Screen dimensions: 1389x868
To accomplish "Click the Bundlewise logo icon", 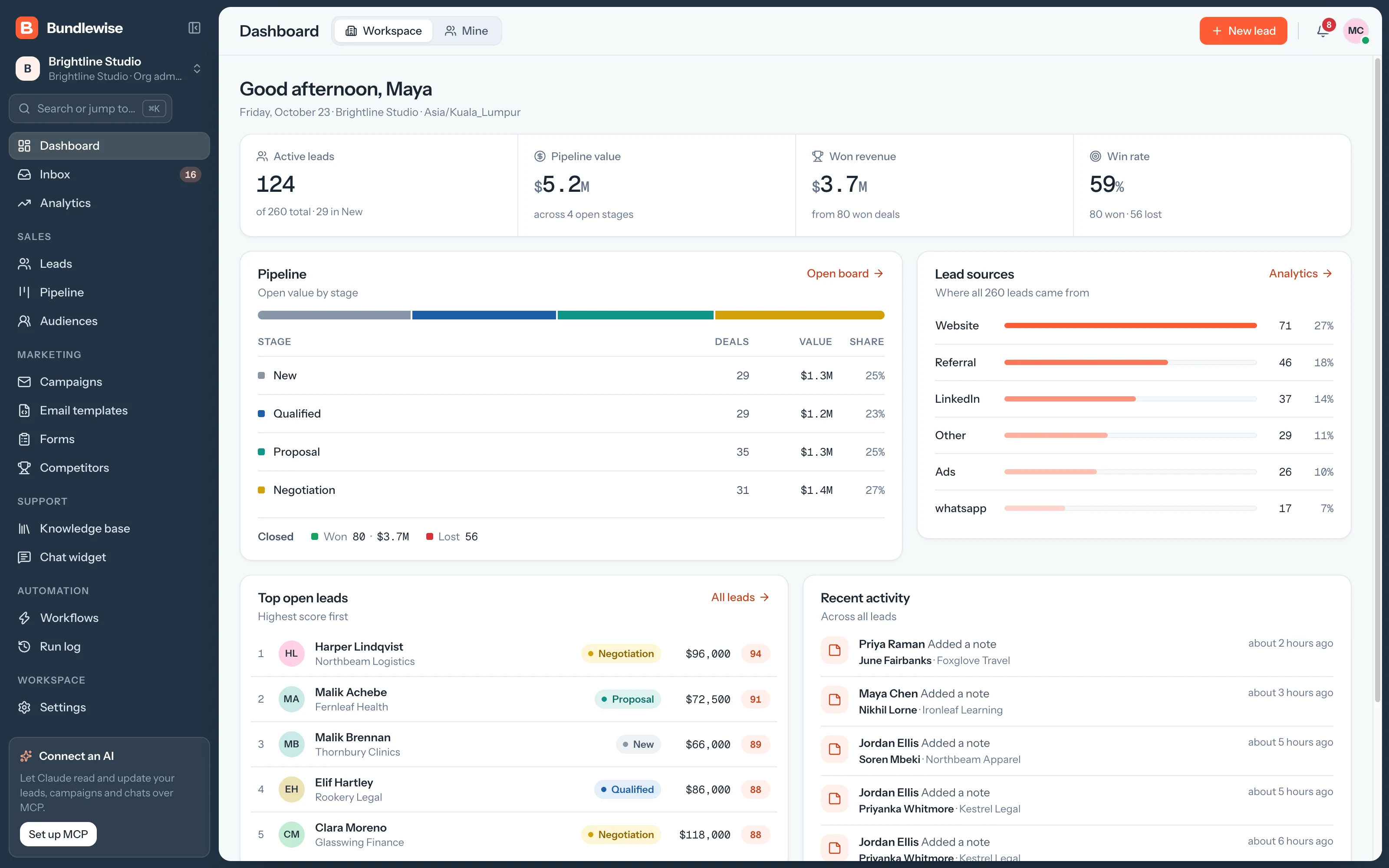I will (x=26, y=27).
